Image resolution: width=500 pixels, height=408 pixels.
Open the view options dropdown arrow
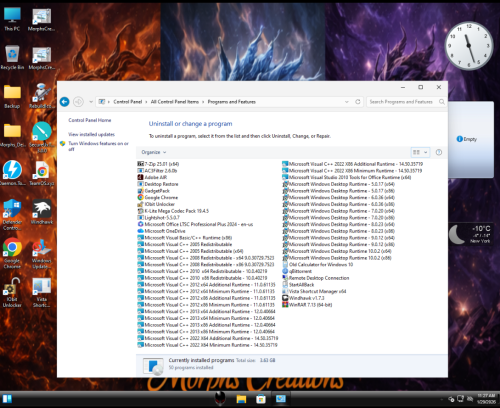425,152
